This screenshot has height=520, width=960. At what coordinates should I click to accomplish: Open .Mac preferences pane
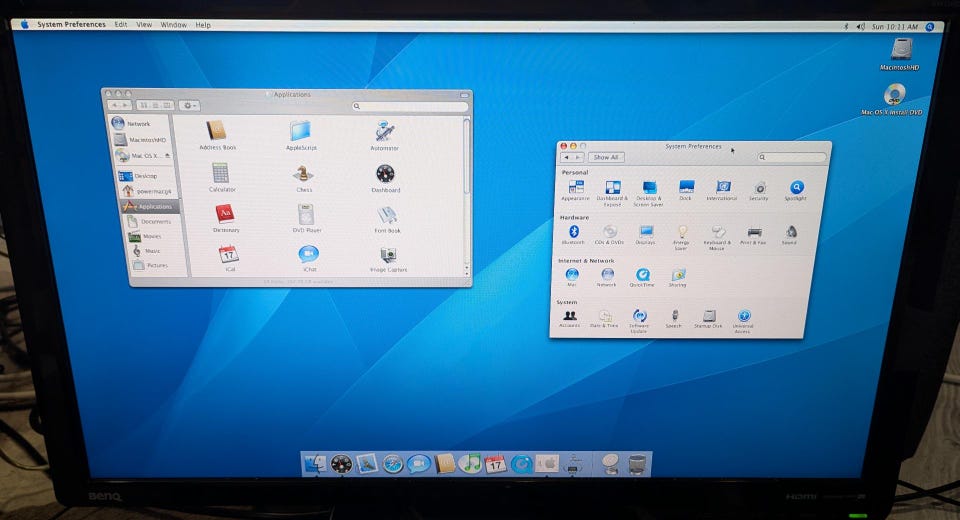[572, 277]
